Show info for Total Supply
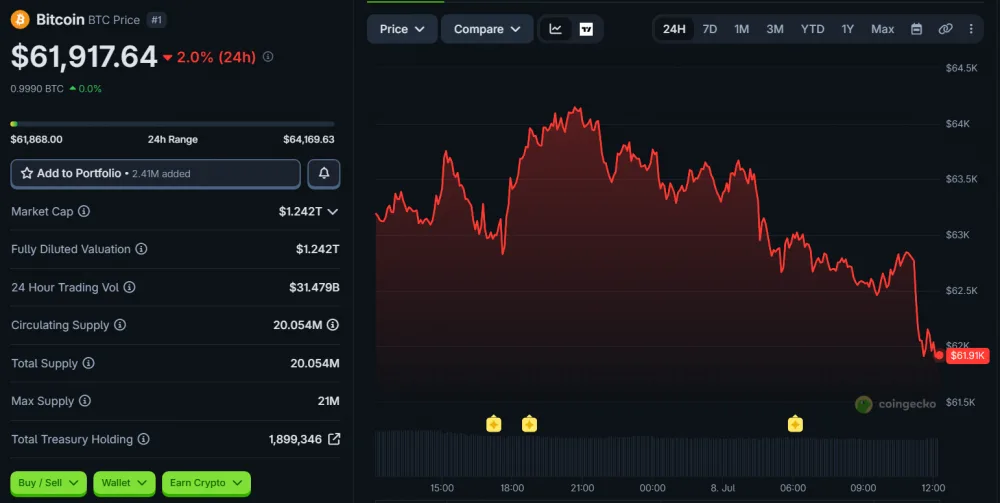1000x503 pixels. point(89,363)
